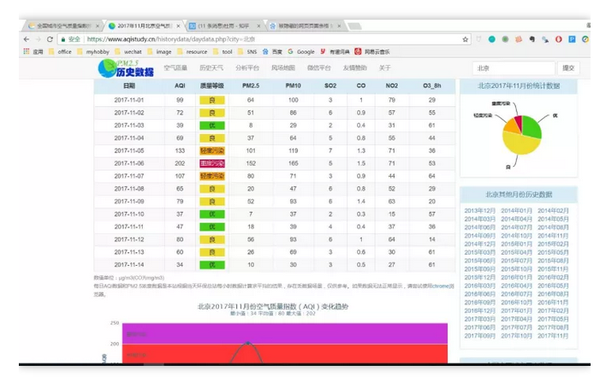Screen dimensions: 600x377
Task: Open the 风场地图 navigation menu item
Action: tap(283, 68)
